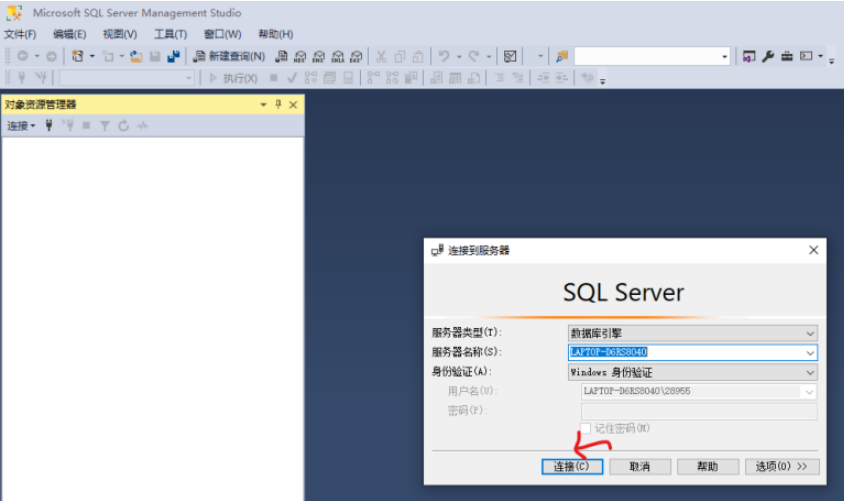Click the Redo arrow icon

474,56
